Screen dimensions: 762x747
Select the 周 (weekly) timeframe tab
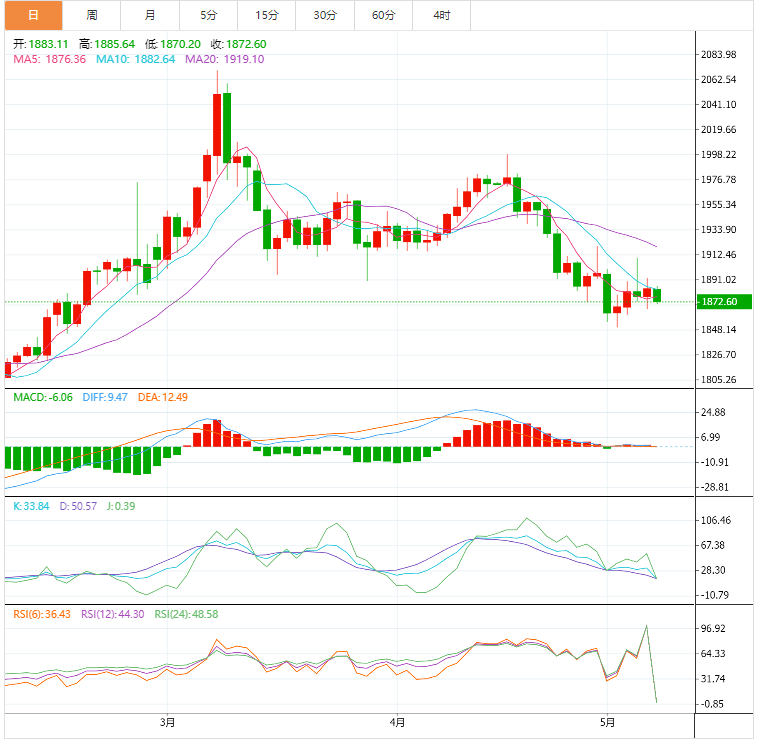92,15
